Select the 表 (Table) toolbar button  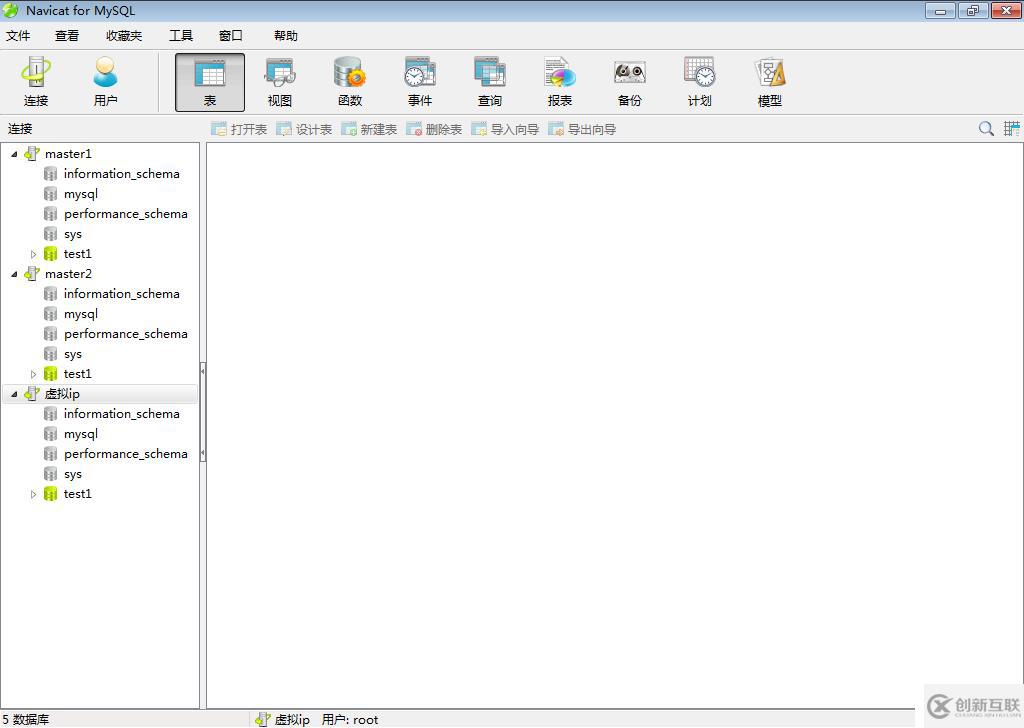[x=210, y=82]
